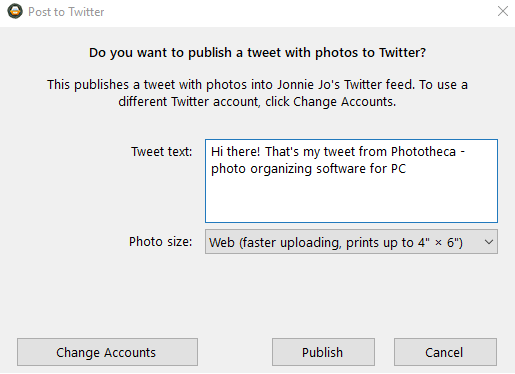Image resolution: width=515 pixels, height=374 pixels.
Task: Click "click Change Accounts" phrase in description text
Action: [x=330, y=102]
